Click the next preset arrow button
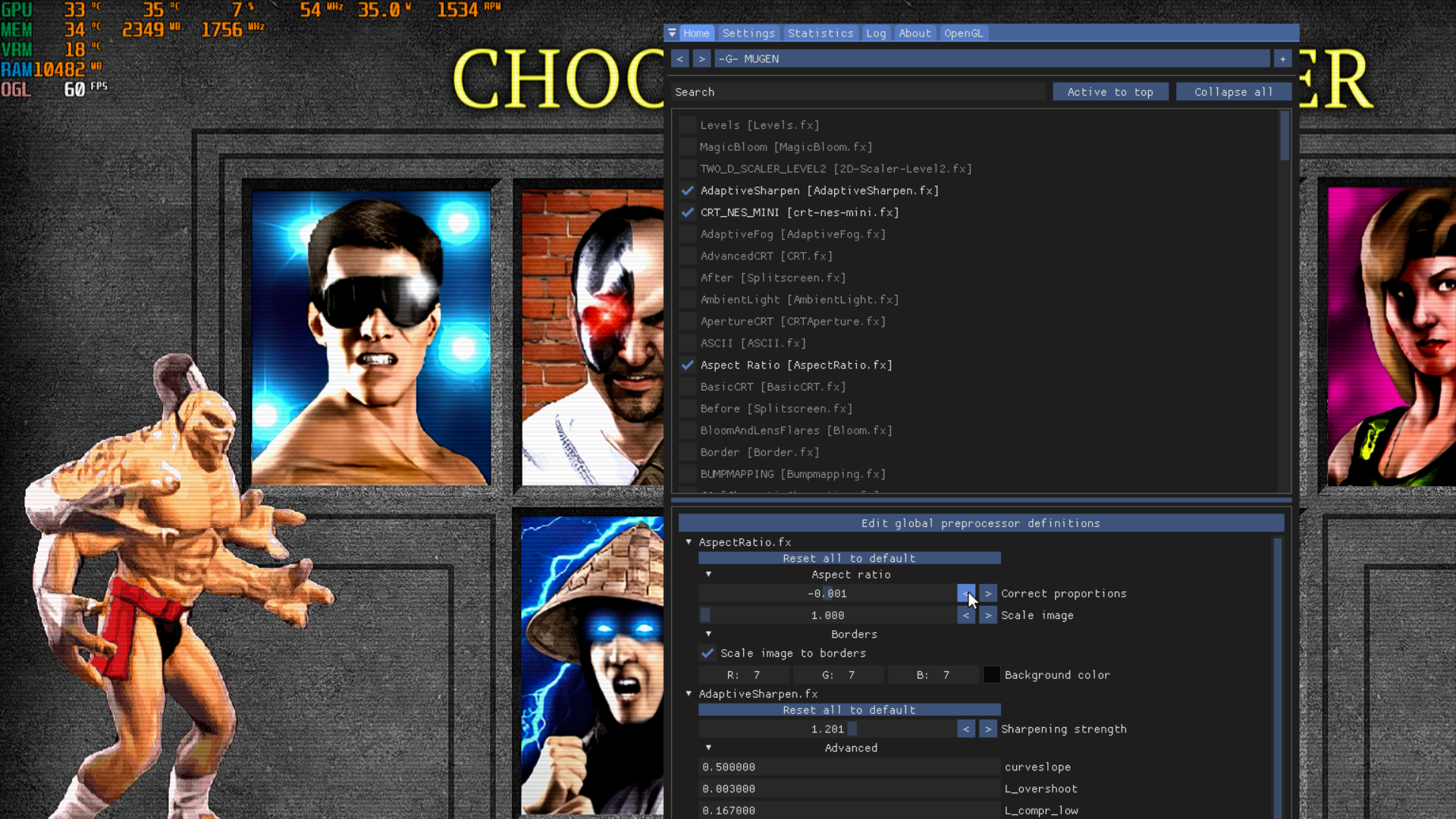1456x819 pixels. (x=701, y=58)
